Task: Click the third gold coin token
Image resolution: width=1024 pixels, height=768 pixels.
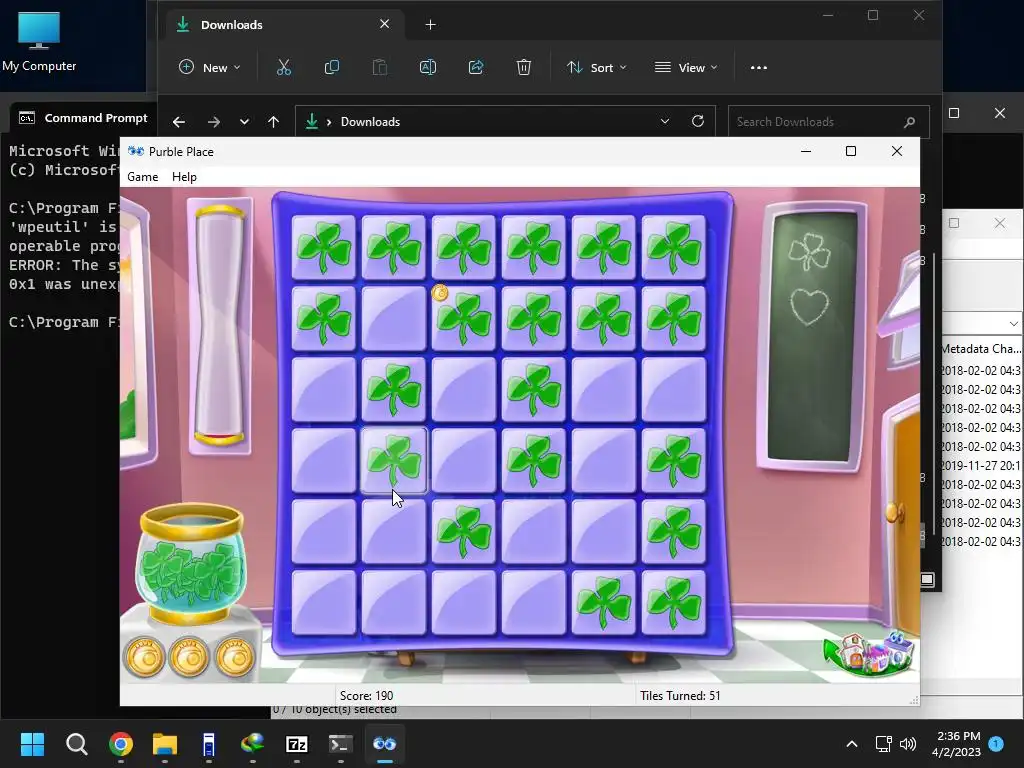Action: pyautogui.click(x=234, y=656)
